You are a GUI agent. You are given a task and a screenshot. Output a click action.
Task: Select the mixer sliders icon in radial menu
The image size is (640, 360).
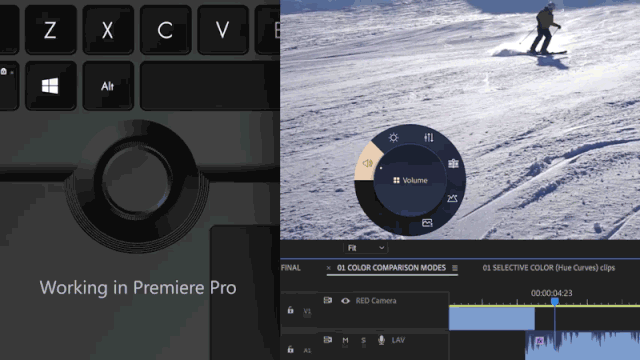429,138
